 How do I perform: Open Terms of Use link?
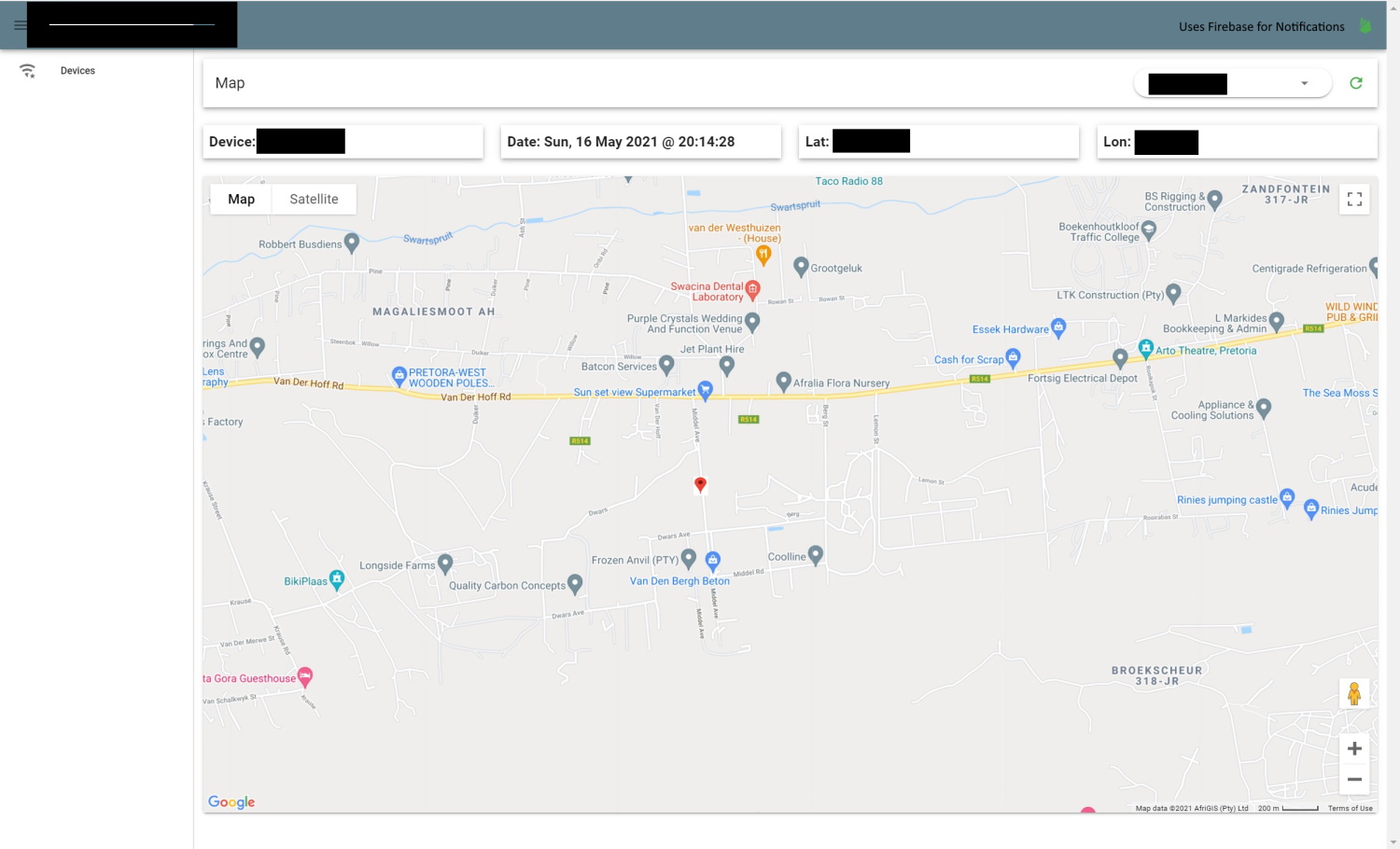[x=1351, y=808]
